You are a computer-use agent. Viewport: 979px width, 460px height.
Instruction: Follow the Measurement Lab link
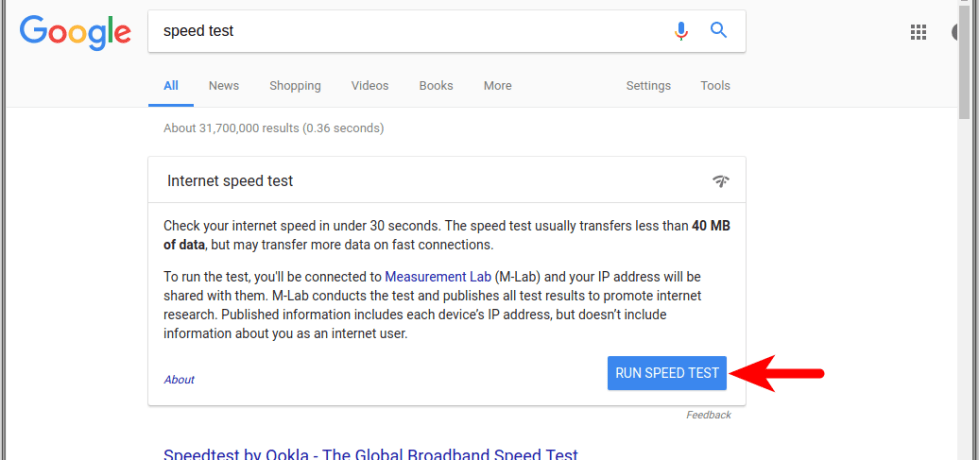click(x=437, y=276)
